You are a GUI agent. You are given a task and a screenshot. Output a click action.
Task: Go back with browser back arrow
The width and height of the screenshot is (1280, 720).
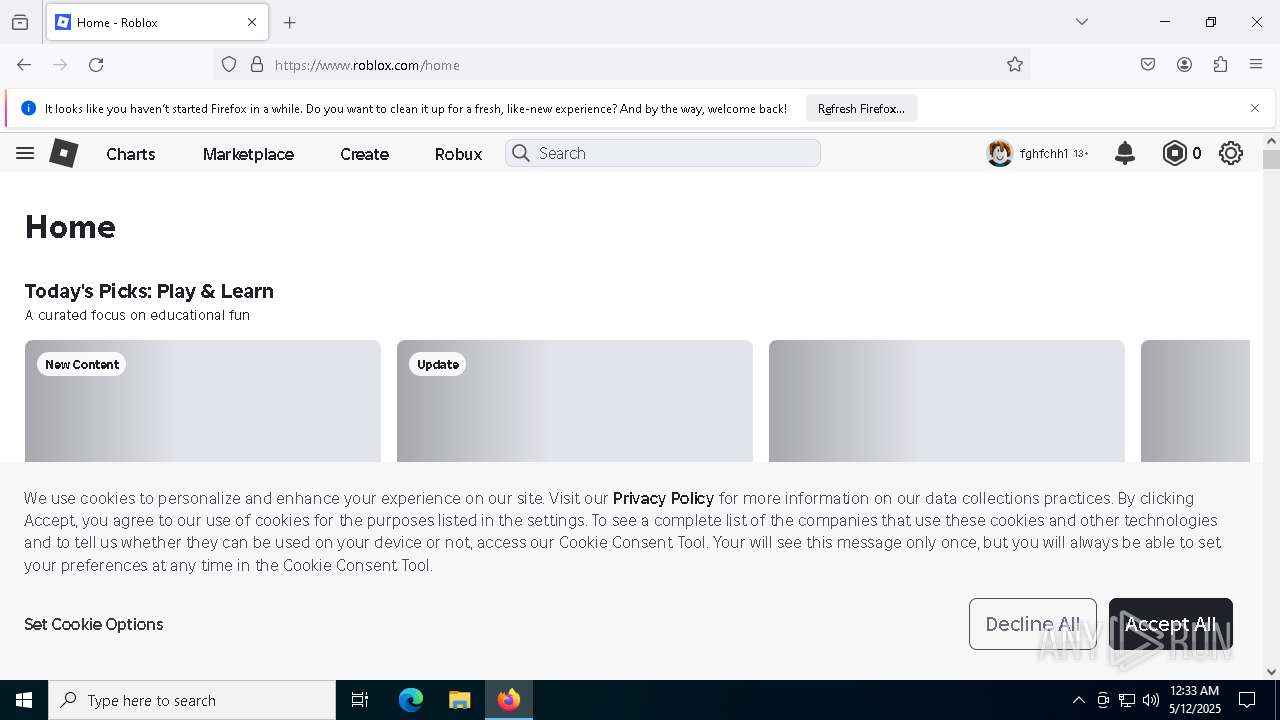(24, 65)
